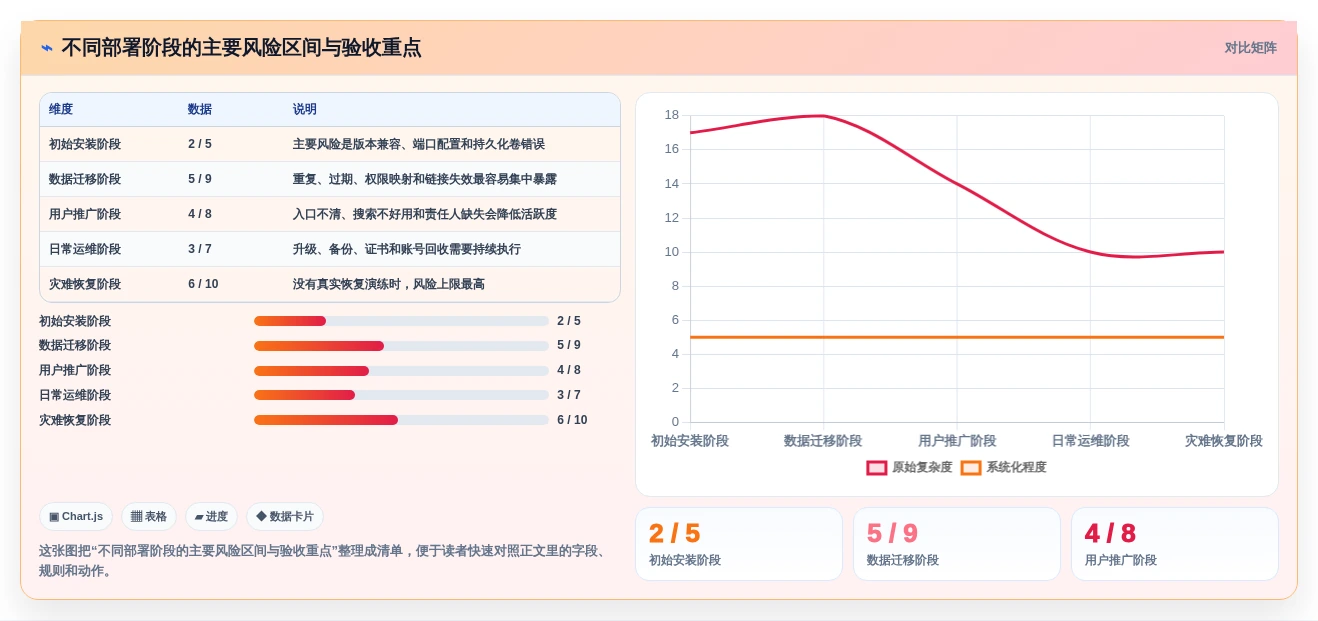
Task: Click the lightning icon beside the title
Action: pos(47,47)
